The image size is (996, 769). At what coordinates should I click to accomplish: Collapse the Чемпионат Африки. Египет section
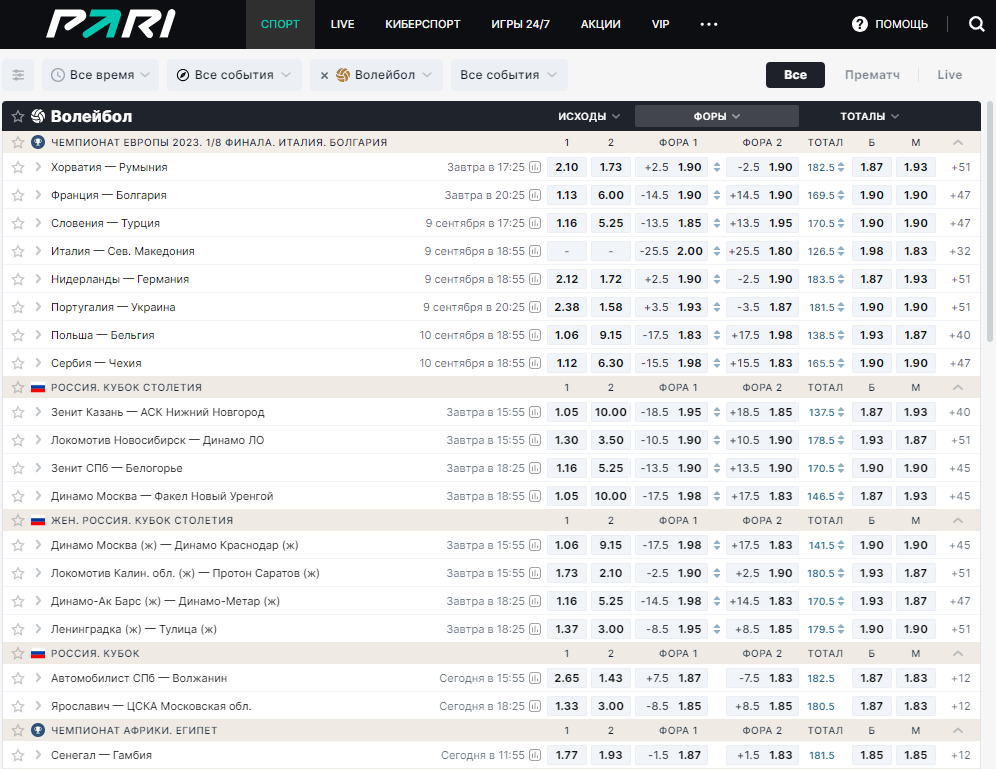(x=958, y=730)
